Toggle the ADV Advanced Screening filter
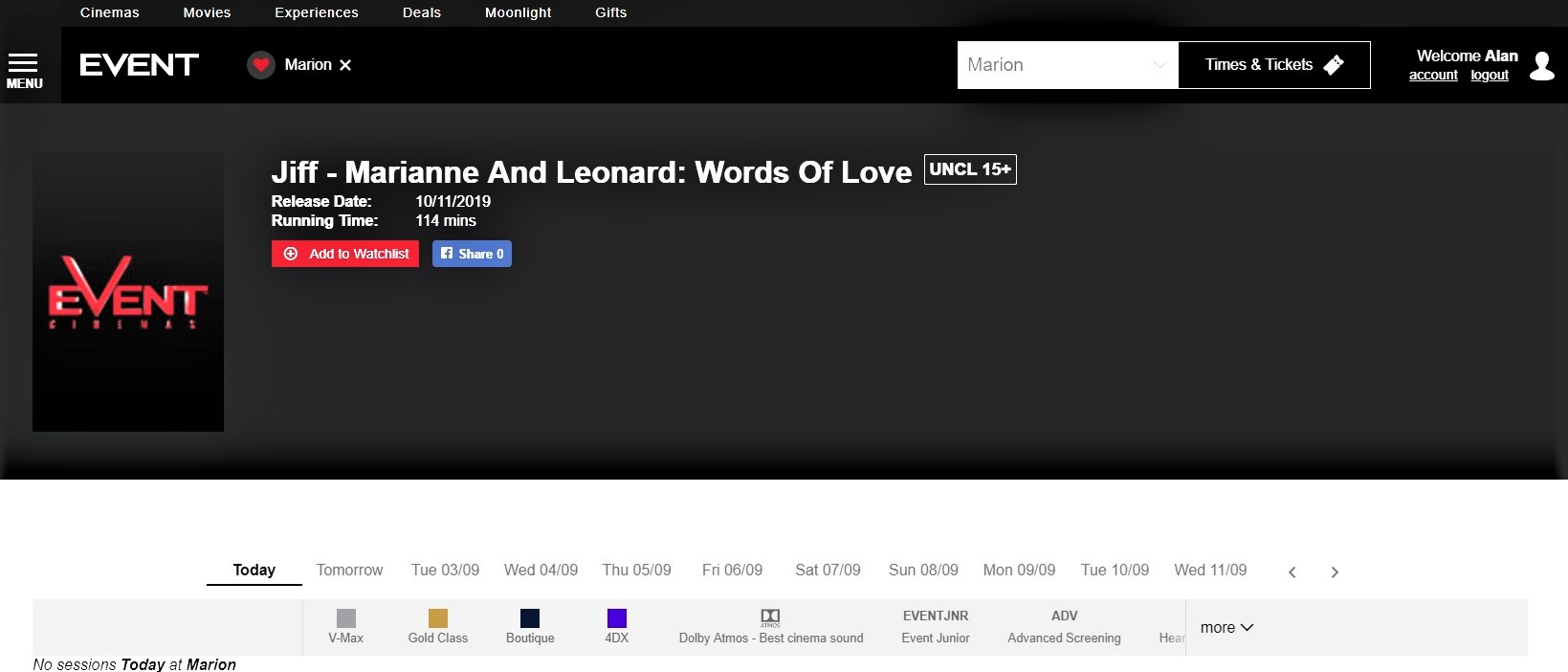The height and width of the screenshot is (672, 1568). pos(1064,627)
